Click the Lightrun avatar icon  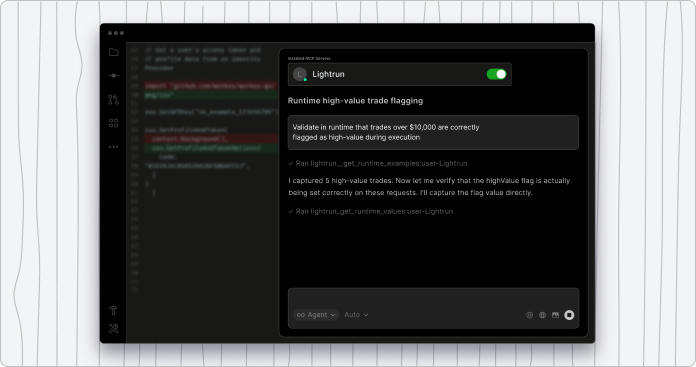pyautogui.click(x=300, y=74)
